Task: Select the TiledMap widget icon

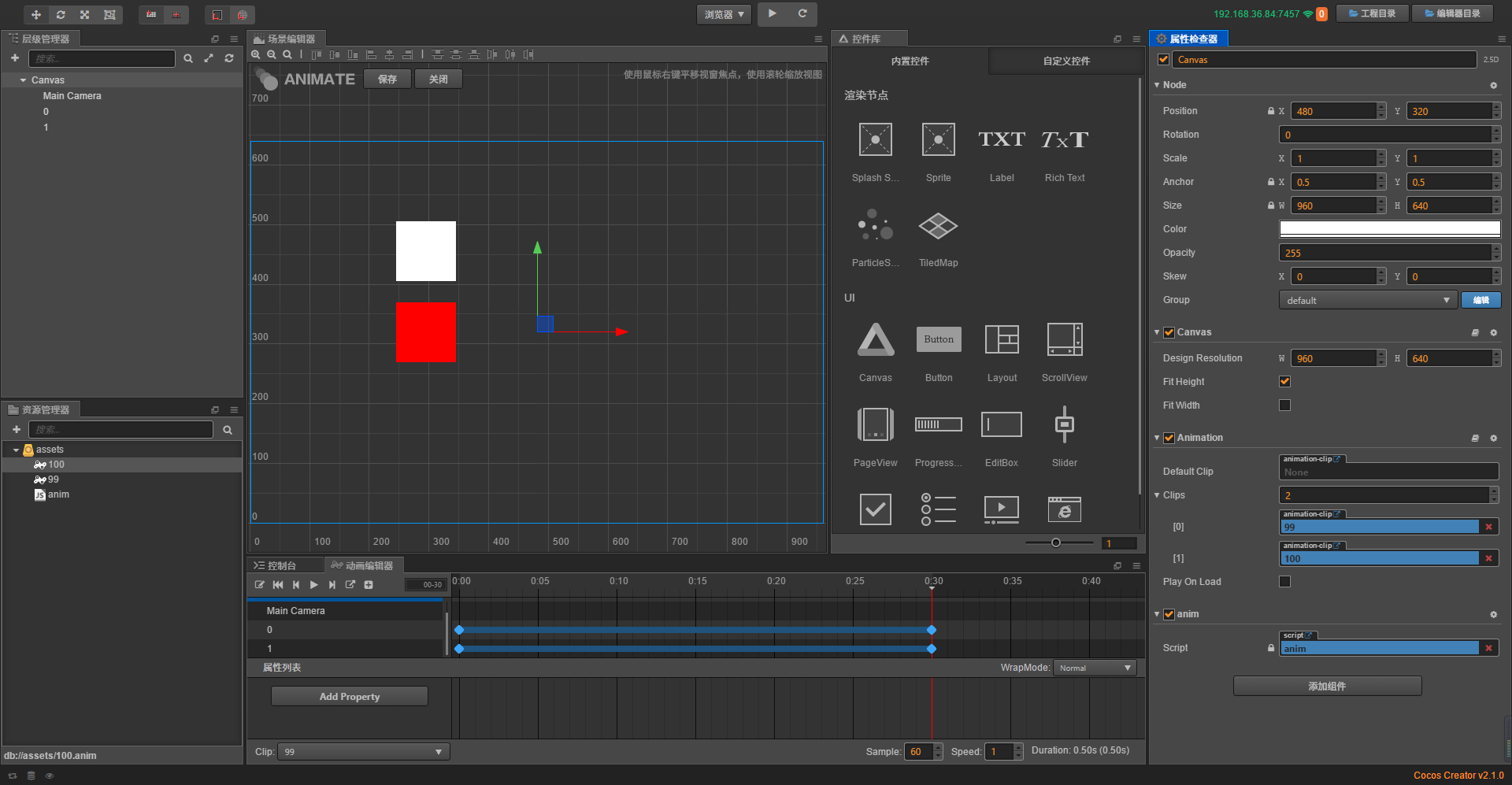Action: point(939,226)
